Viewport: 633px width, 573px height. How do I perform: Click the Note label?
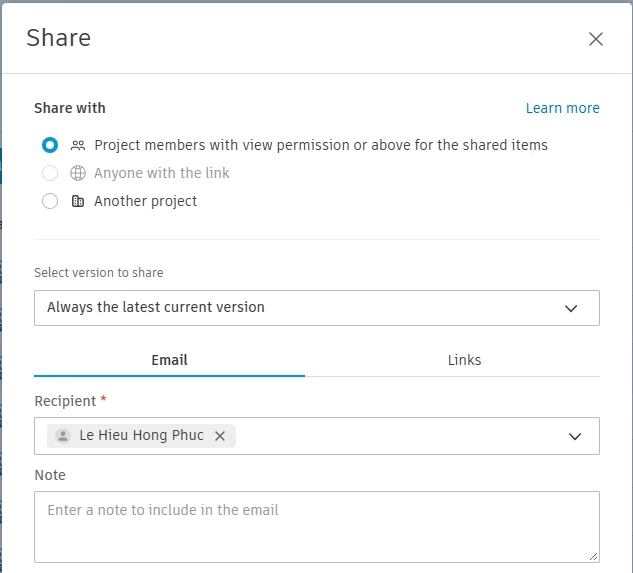(x=50, y=475)
